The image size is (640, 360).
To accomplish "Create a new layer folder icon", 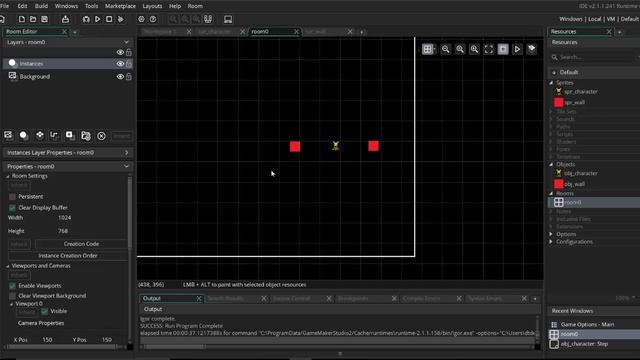I will click(x=85, y=135).
